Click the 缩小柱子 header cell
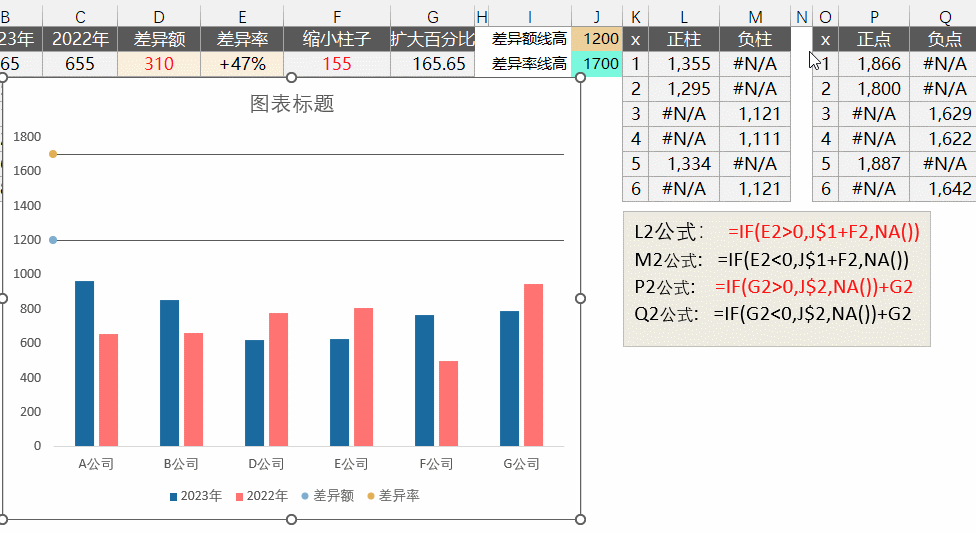This screenshot has width=976, height=533. [337, 39]
